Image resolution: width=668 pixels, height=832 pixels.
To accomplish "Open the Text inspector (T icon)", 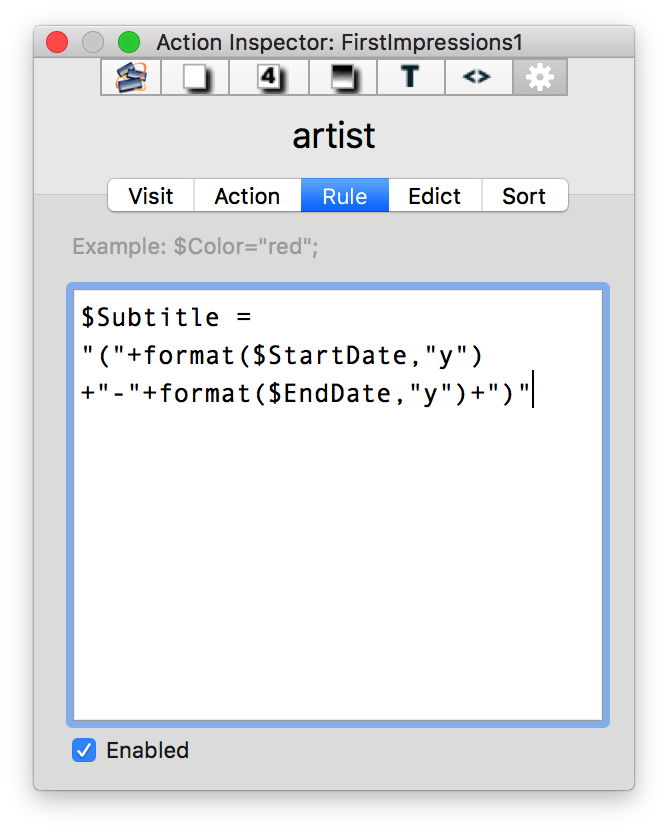I will pos(410,77).
